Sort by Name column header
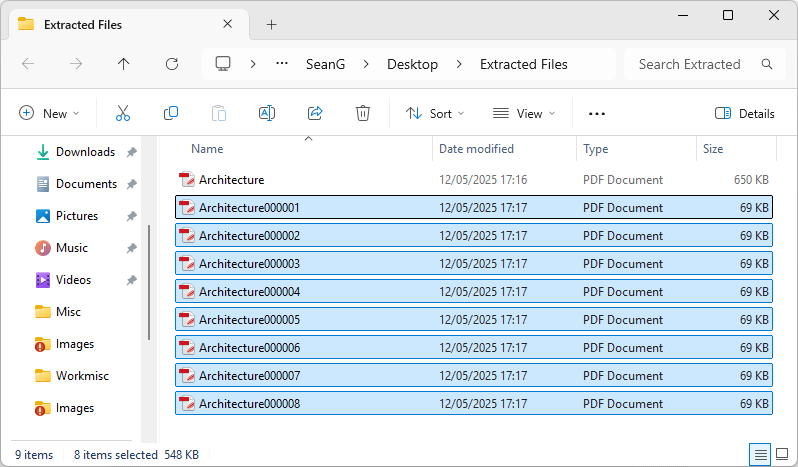This screenshot has width=798, height=467. (207, 149)
